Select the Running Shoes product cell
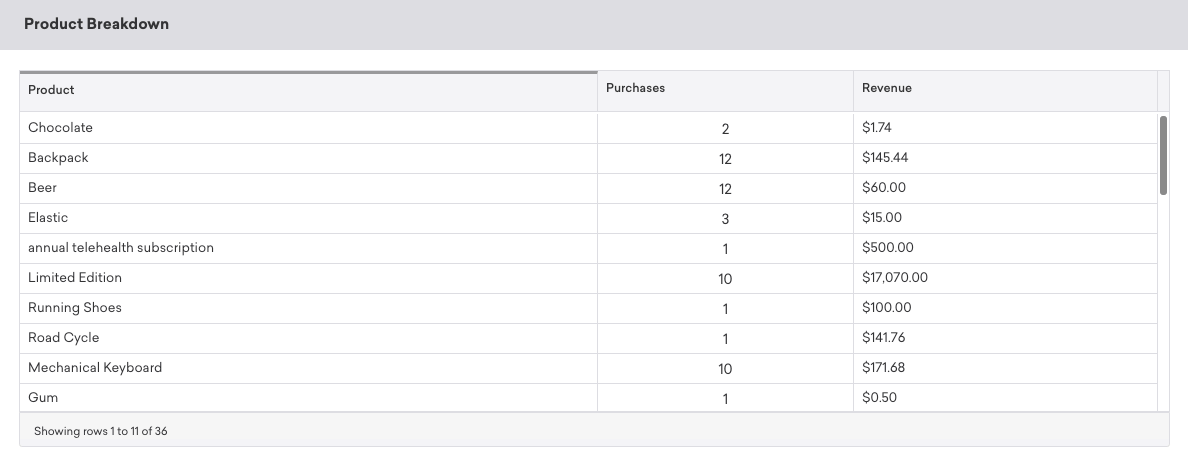This screenshot has width=1188, height=466. [75, 308]
